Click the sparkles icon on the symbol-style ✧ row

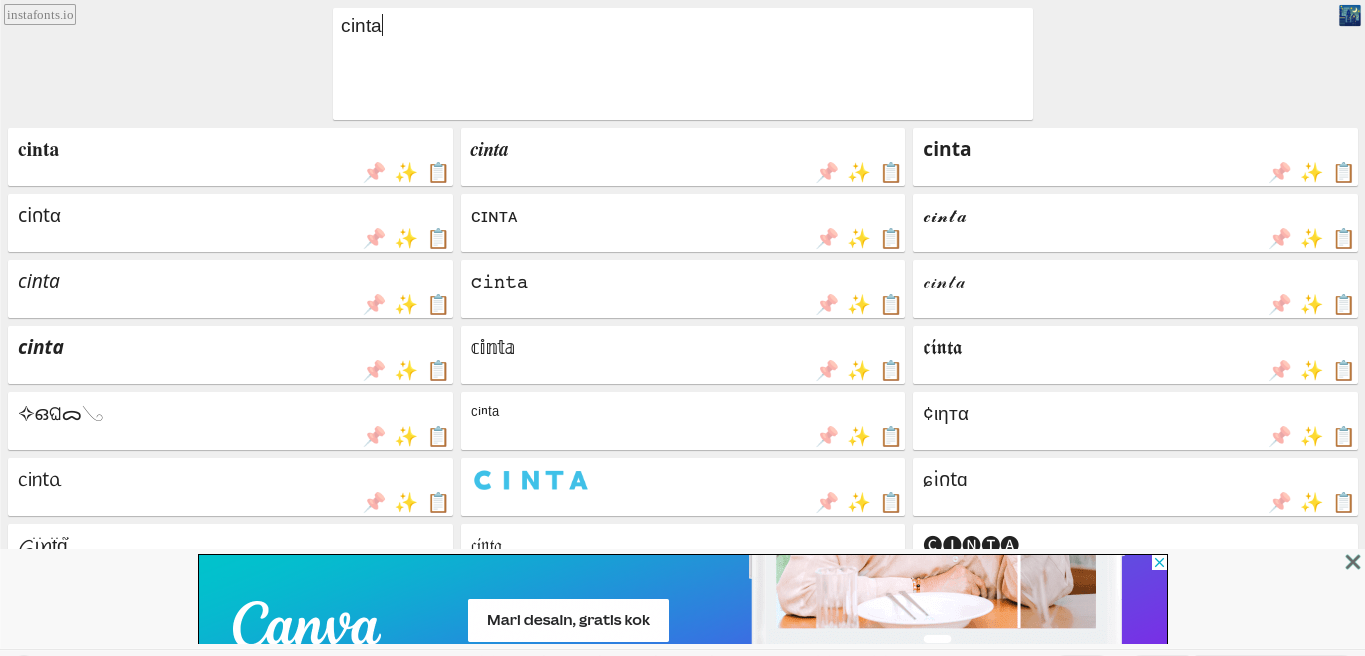coord(406,436)
